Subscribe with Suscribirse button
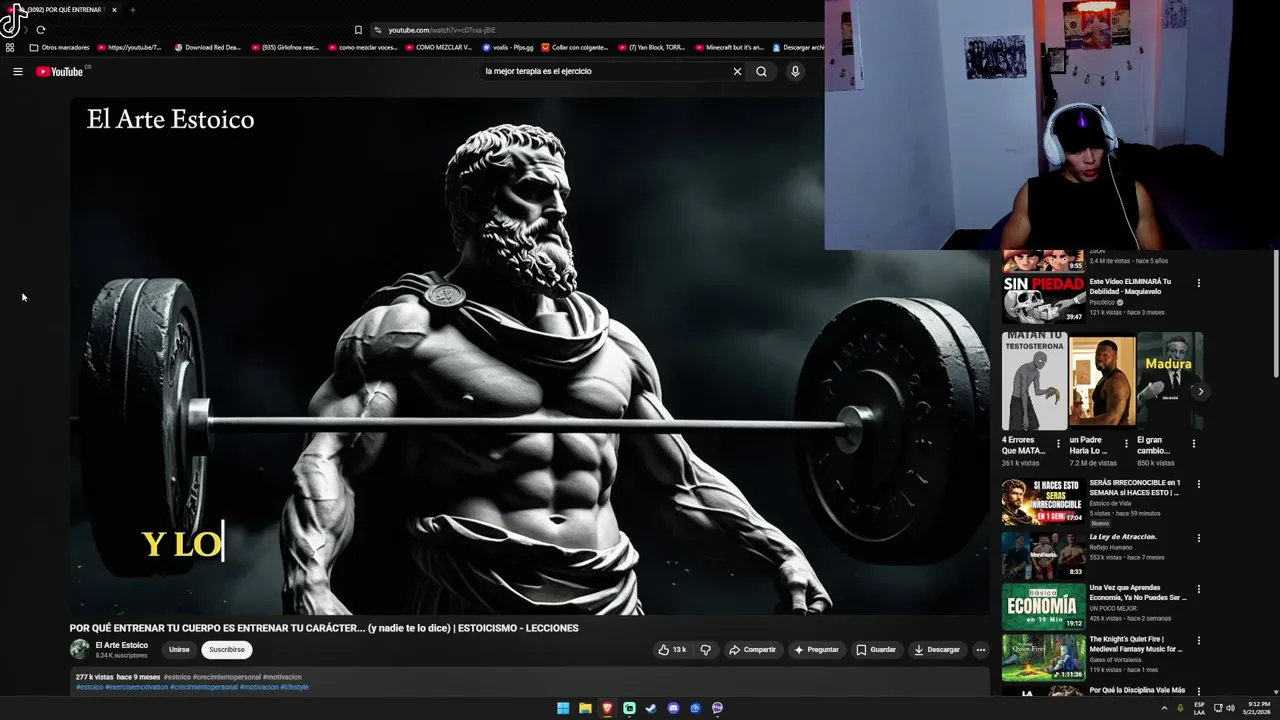Screen dimensions: 1280x720 click(226, 650)
